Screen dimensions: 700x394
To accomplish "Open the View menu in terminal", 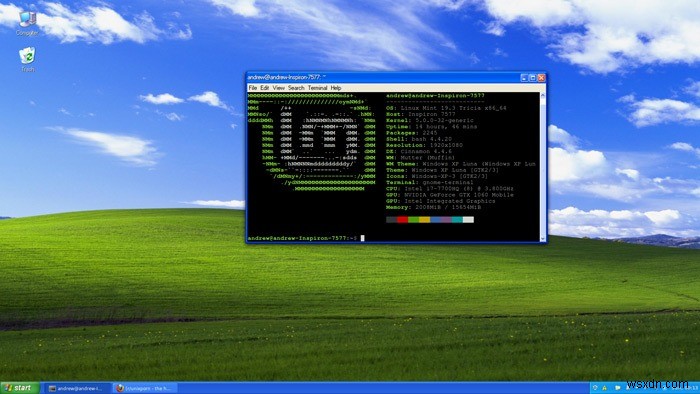I will pos(279,88).
